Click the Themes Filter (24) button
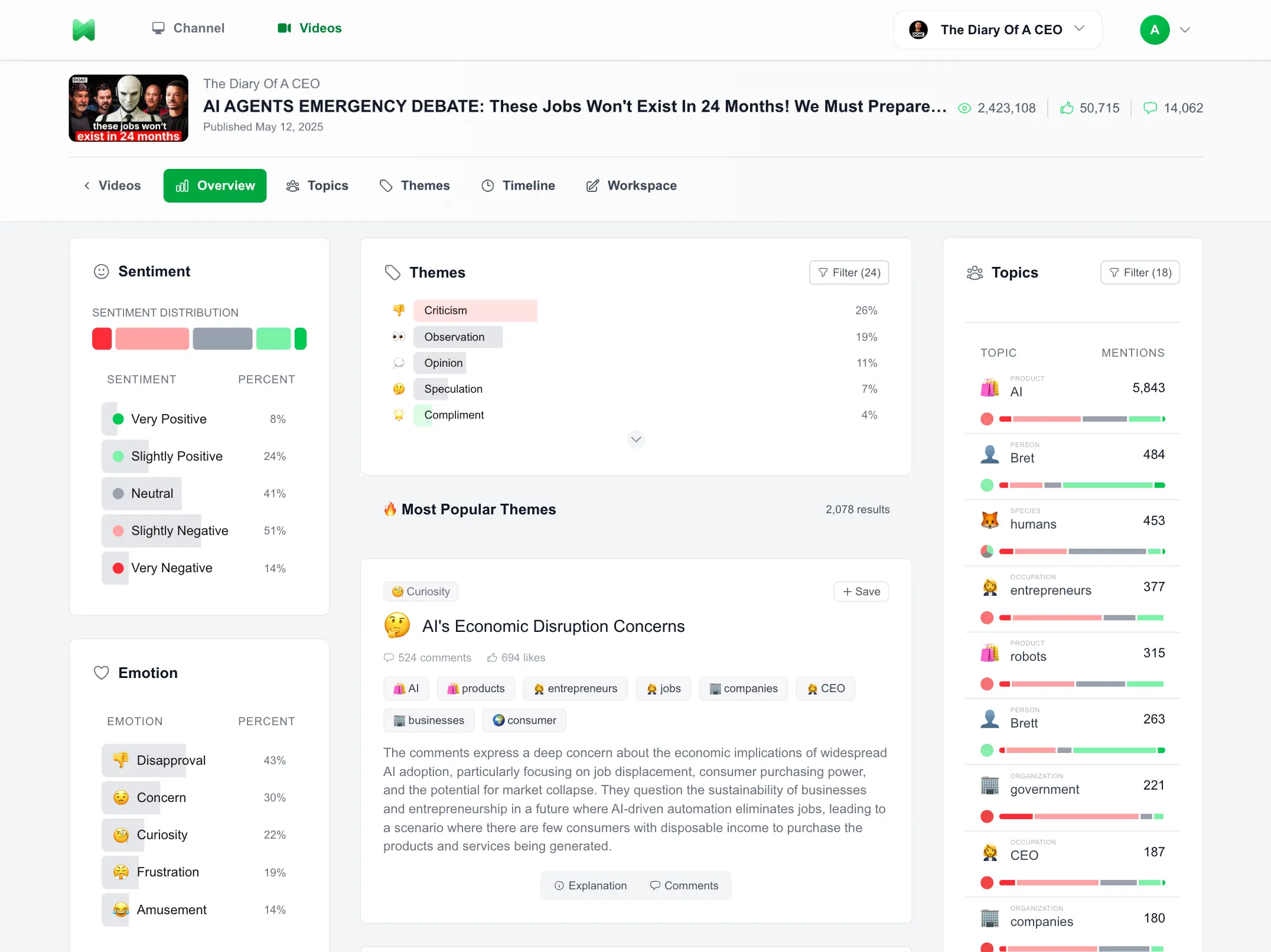This screenshot has width=1271, height=952. pos(849,272)
